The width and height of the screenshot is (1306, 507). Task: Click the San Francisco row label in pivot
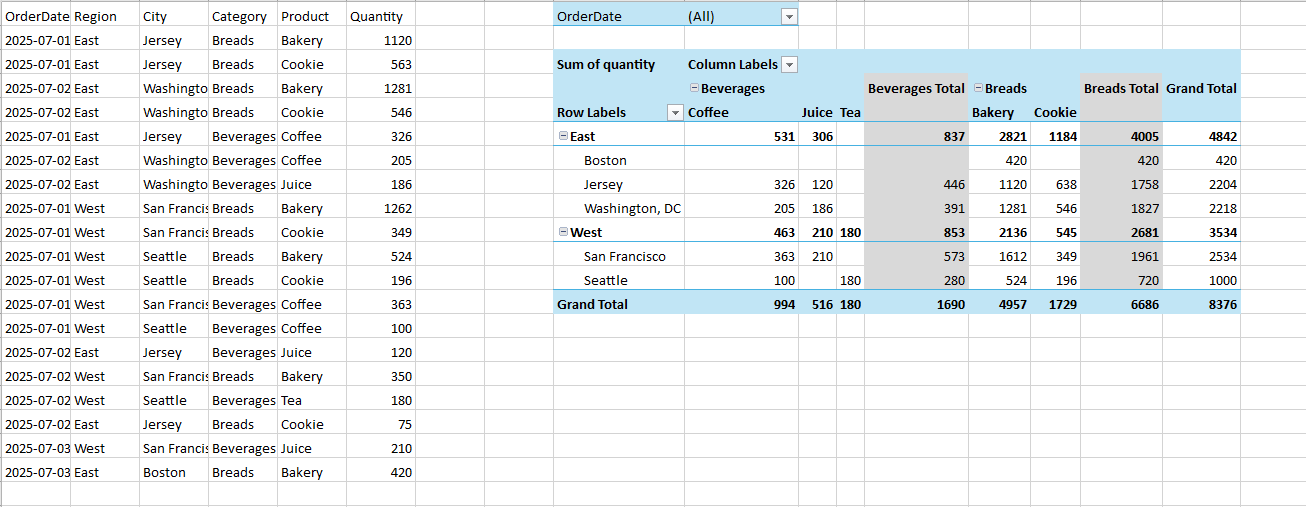[624, 257]
